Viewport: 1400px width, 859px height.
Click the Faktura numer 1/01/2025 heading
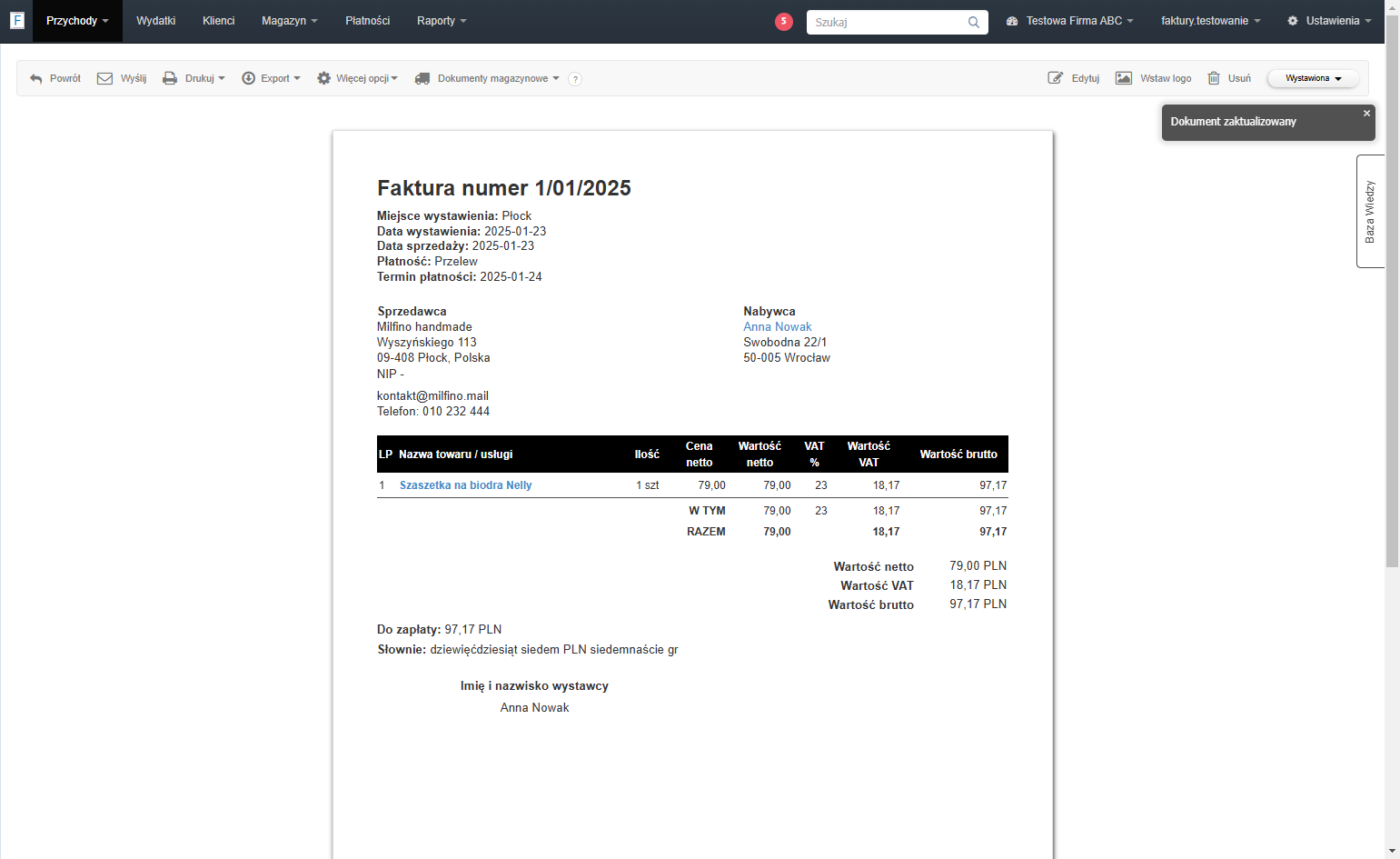click(504, 188)
